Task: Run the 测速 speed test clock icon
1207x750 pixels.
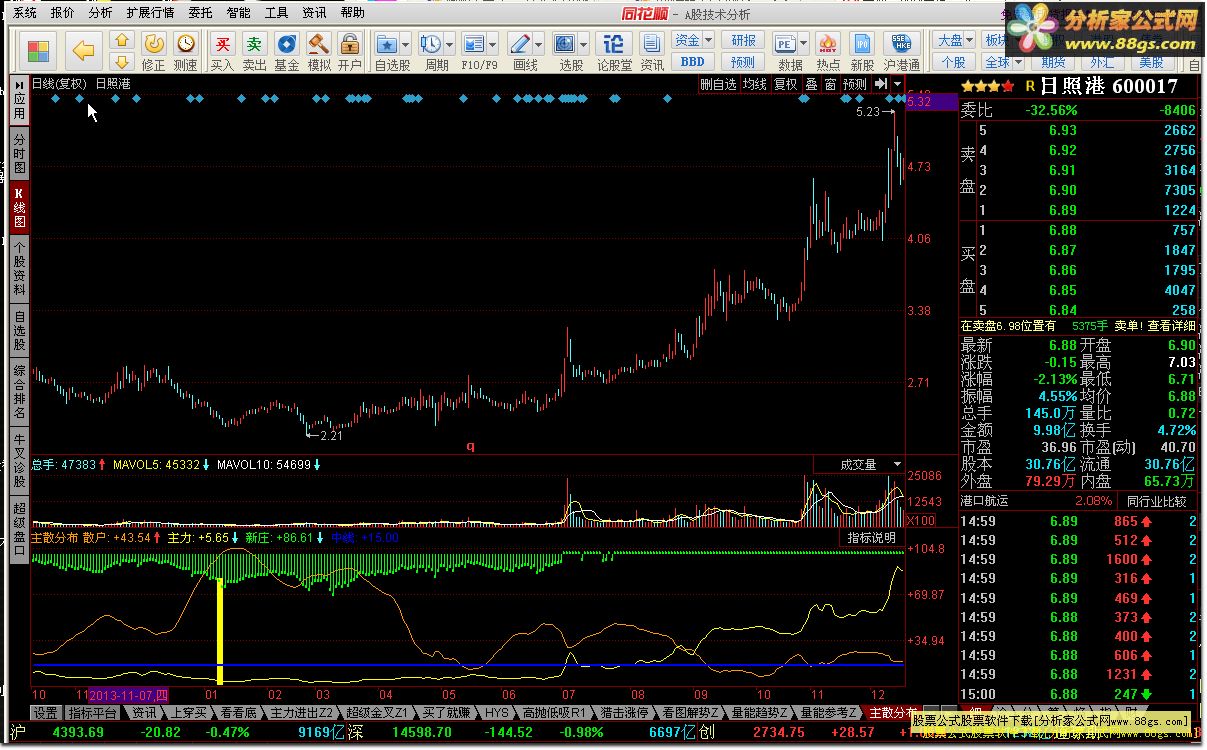Action: tap(185, 51)
